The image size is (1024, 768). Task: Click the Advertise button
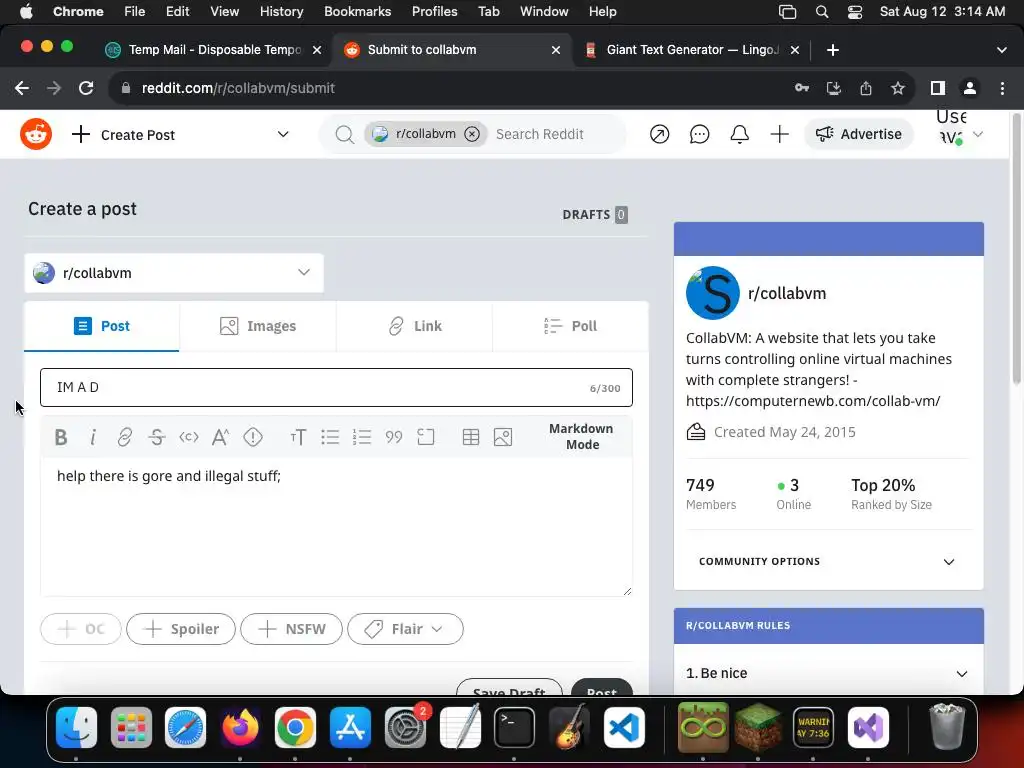tap(859, 134)
